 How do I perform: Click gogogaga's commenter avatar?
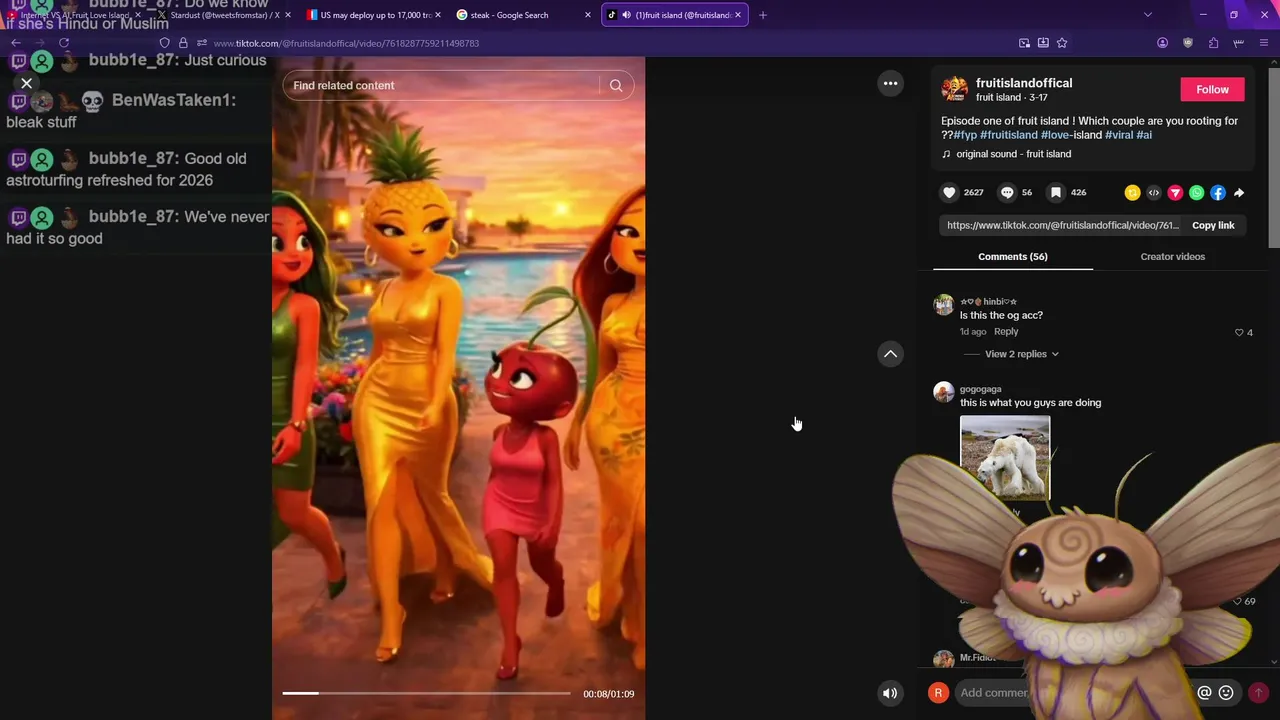click(943, 392)
